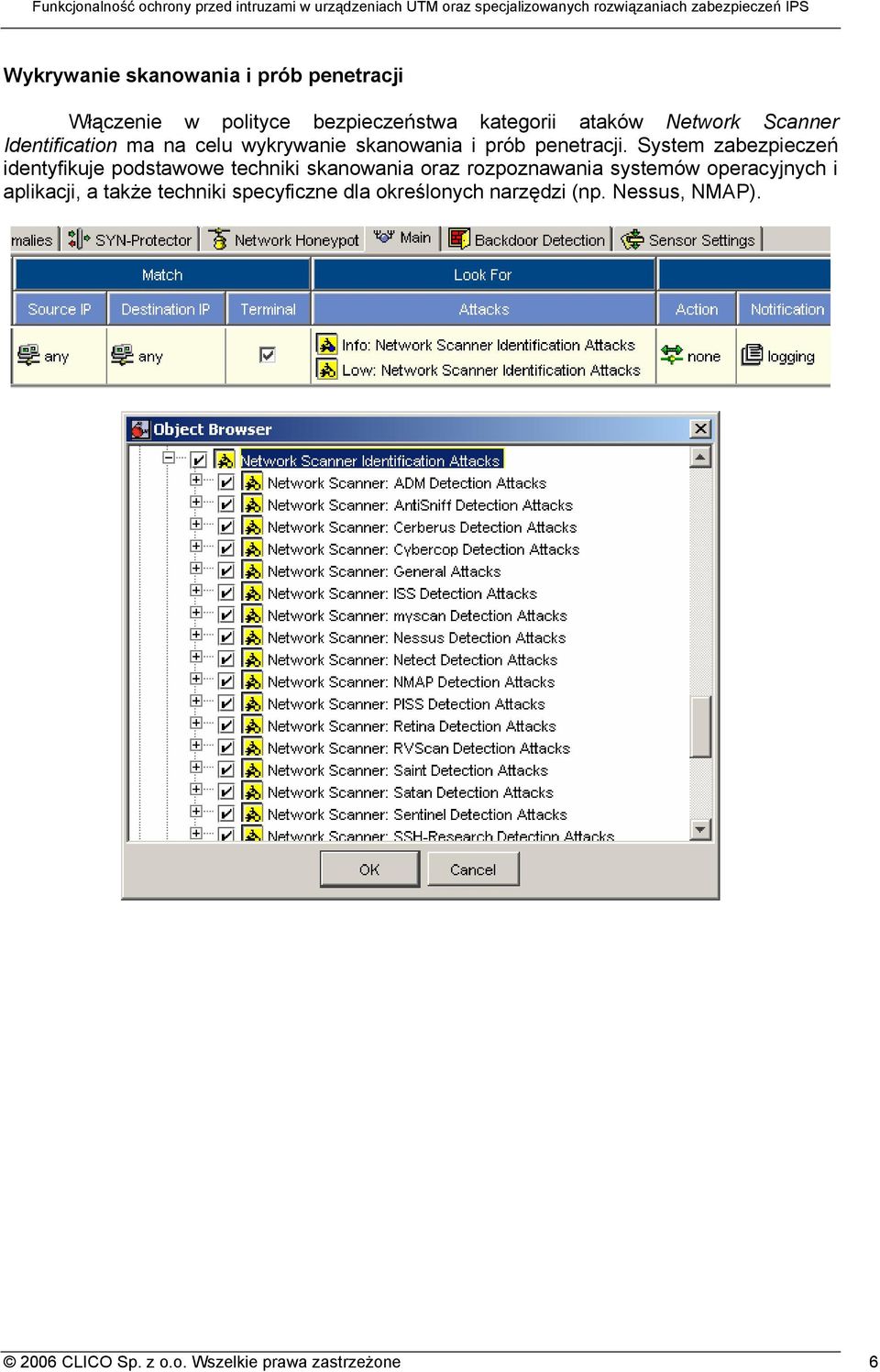This screenshot has height=1372, width=880.
Task: Click the Object Browser title icon
Action: (140, 428)
